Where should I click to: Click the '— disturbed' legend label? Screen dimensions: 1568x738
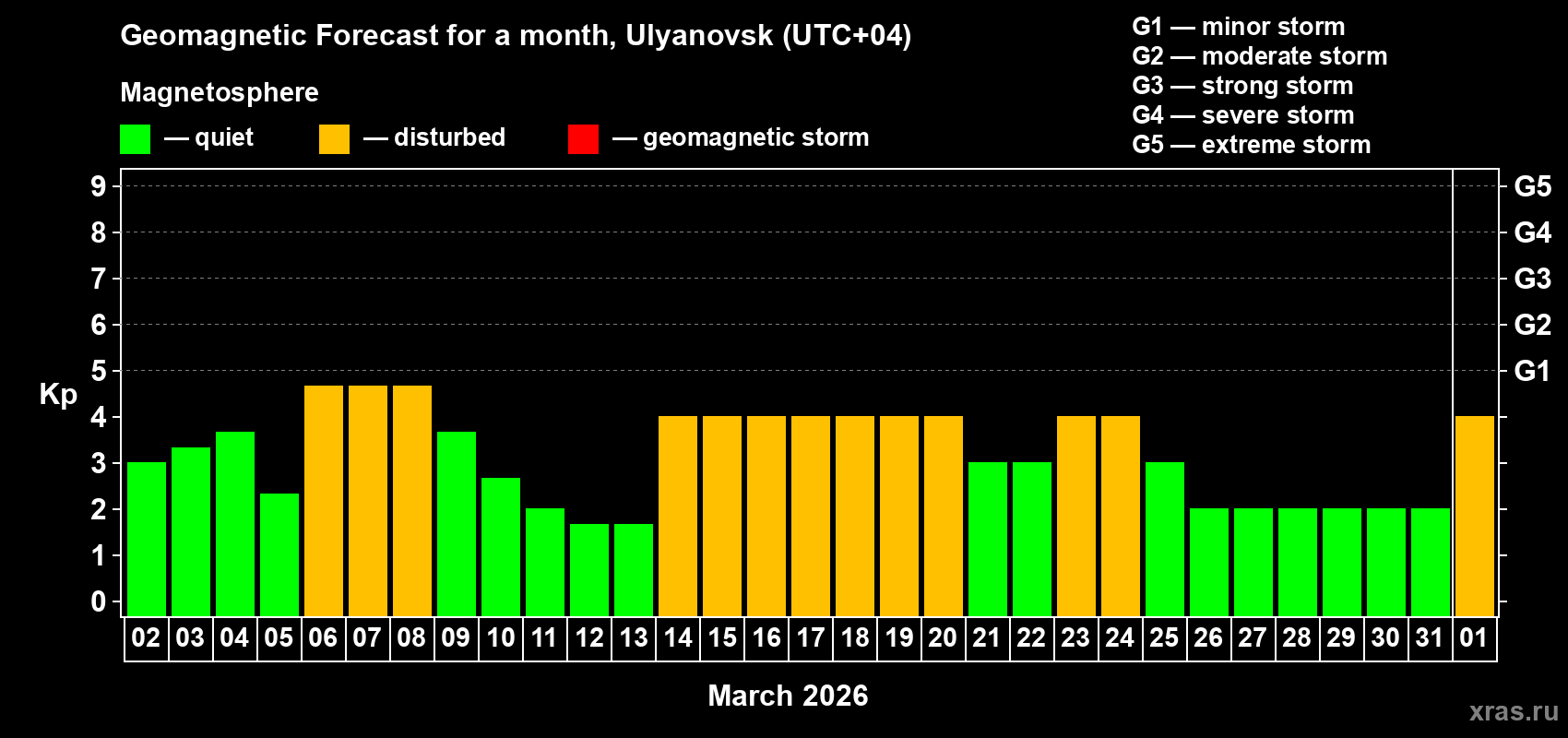click(x=434, y=138)
